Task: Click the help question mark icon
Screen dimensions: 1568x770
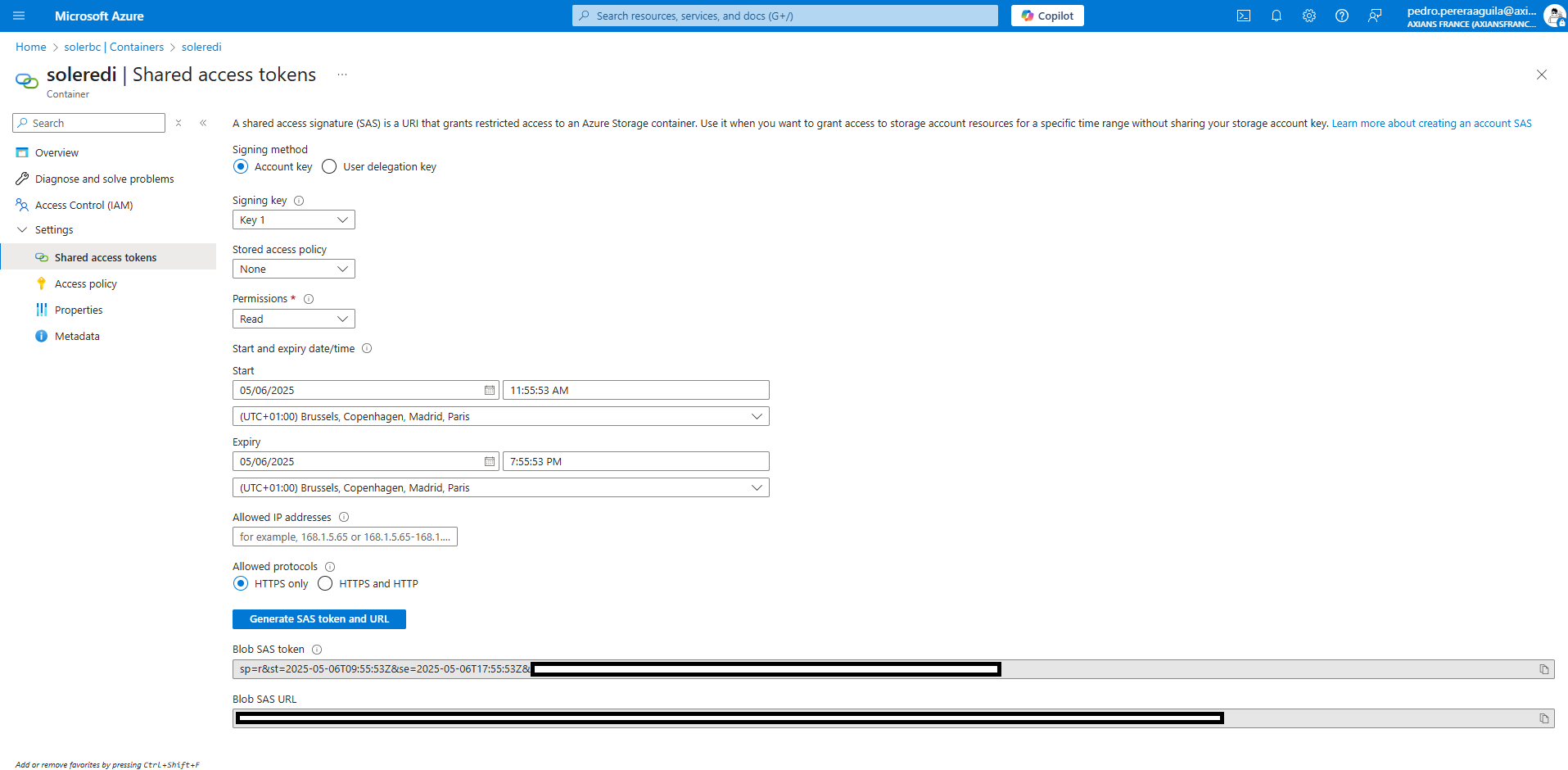Action: pos(1341,16)
